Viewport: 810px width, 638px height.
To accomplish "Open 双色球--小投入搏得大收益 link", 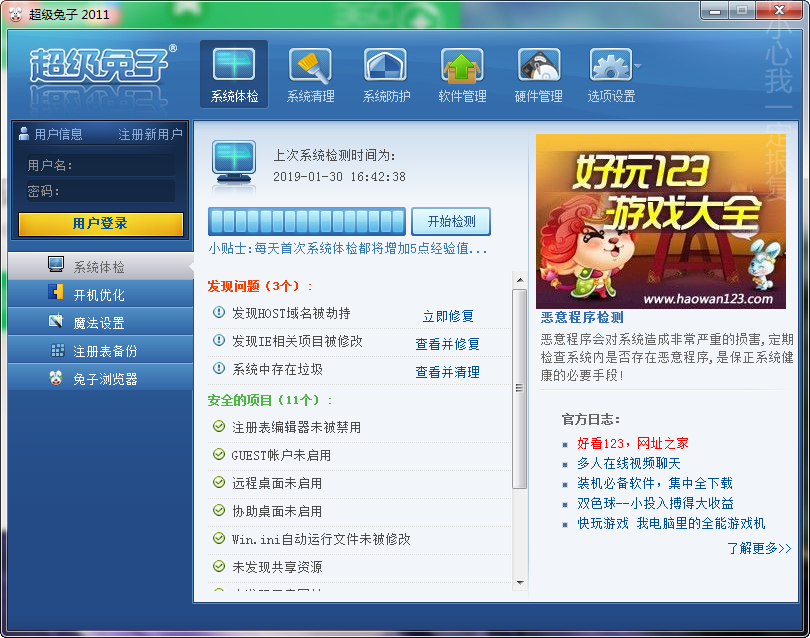I will pos(655,503).
